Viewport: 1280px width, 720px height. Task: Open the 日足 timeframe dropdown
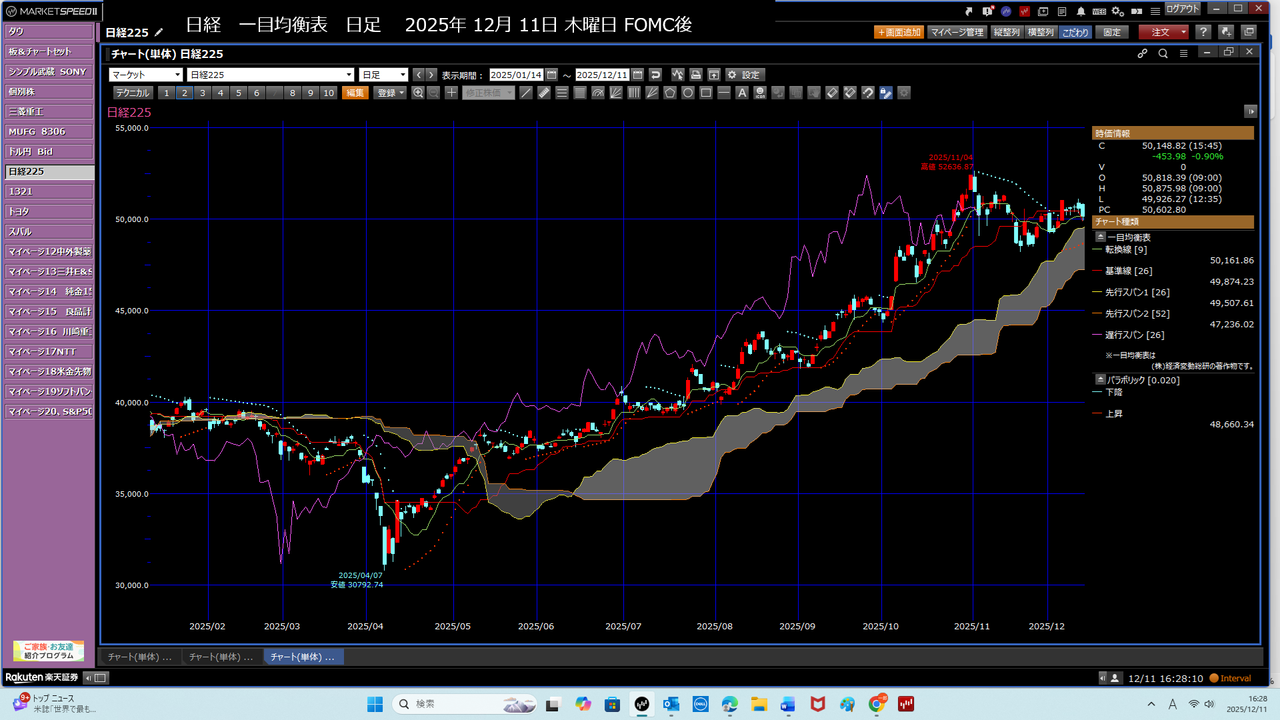[383, 75]
